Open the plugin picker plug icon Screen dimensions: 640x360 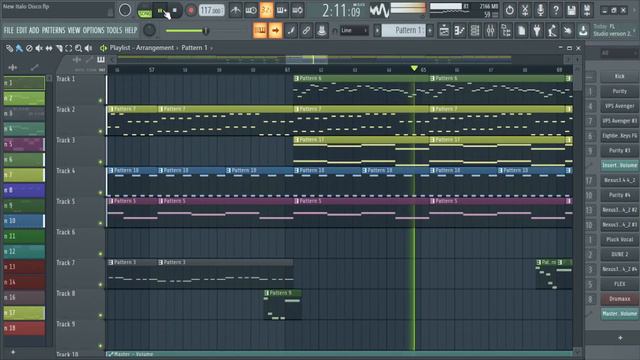(537, 31)
